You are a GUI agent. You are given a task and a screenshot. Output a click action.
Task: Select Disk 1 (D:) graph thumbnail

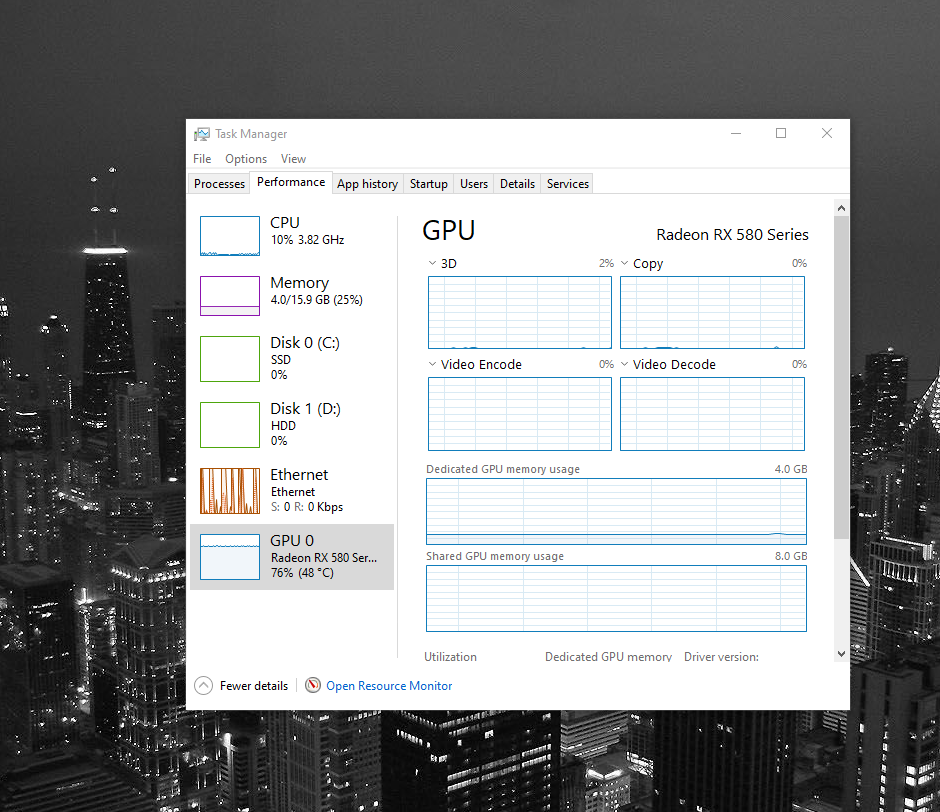tap(230, 425)
